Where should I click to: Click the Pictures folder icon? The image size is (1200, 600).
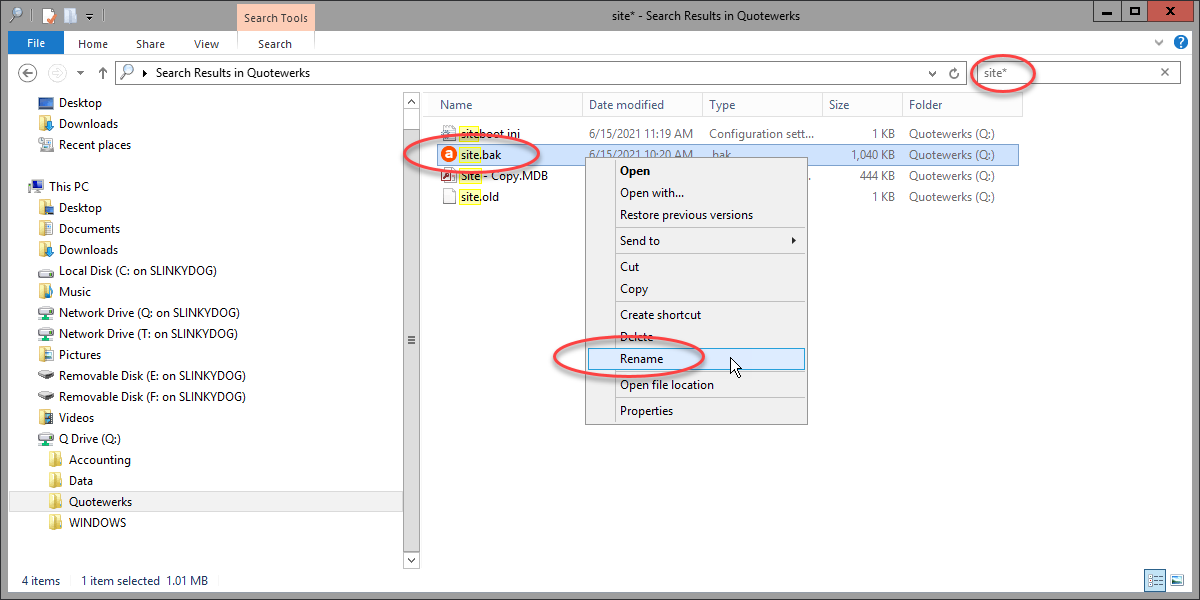tap(46, 355)
